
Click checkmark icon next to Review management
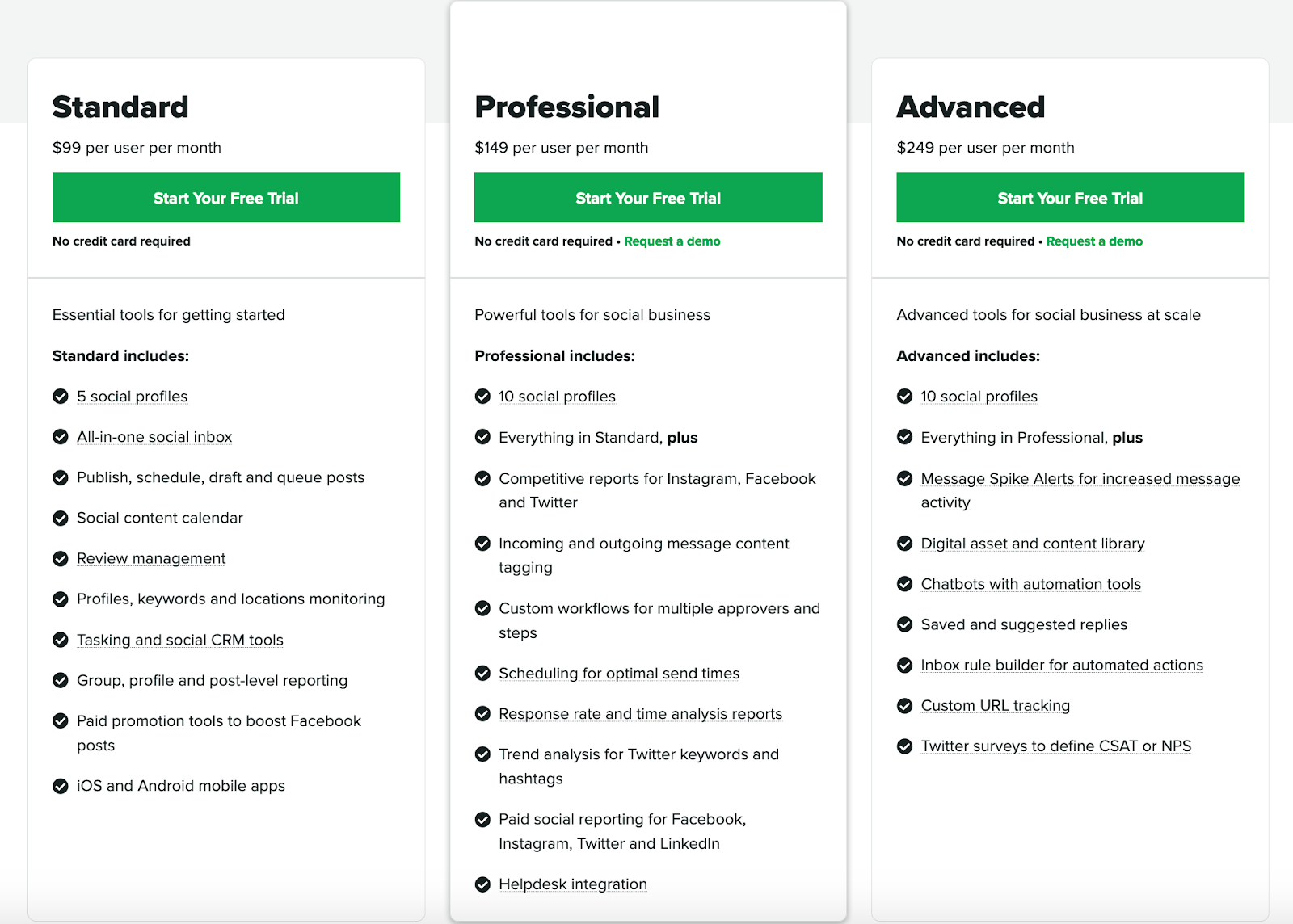pyautogui.click(x=61, y=559)
